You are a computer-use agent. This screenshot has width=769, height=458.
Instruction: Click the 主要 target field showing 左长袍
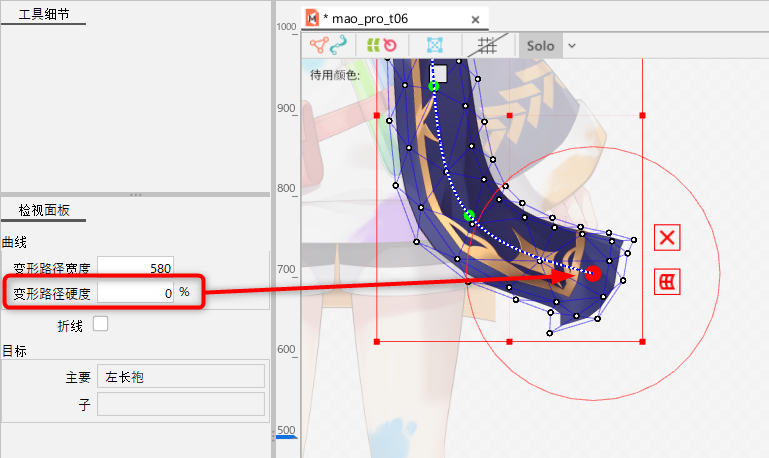[x=181, y=376]
